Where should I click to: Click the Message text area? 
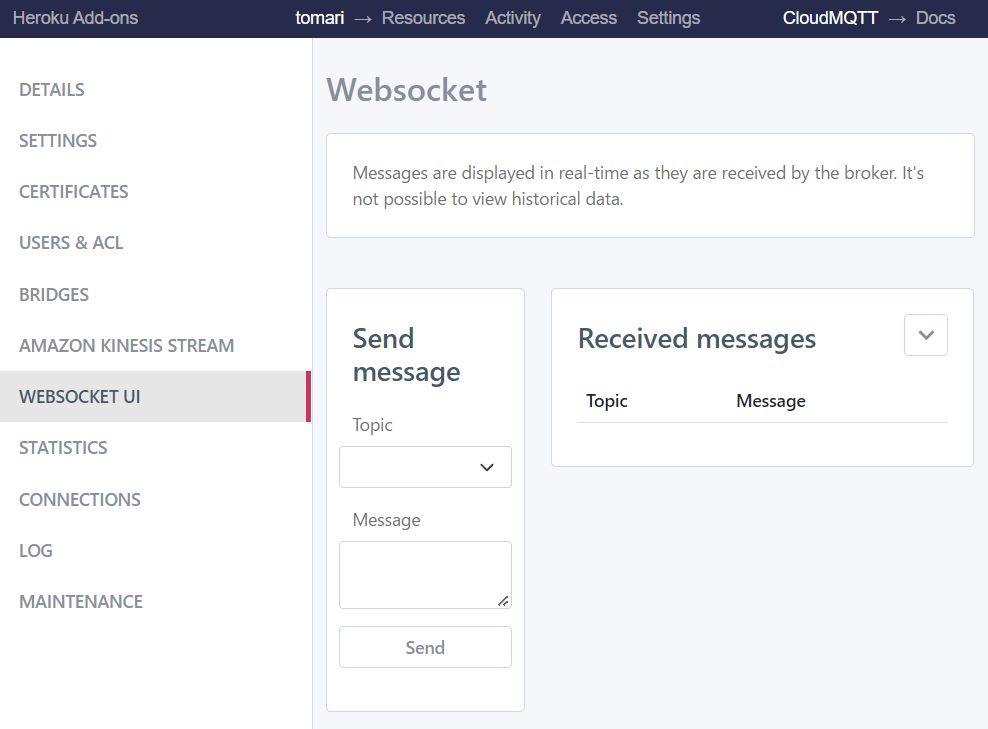click(425, 575)
